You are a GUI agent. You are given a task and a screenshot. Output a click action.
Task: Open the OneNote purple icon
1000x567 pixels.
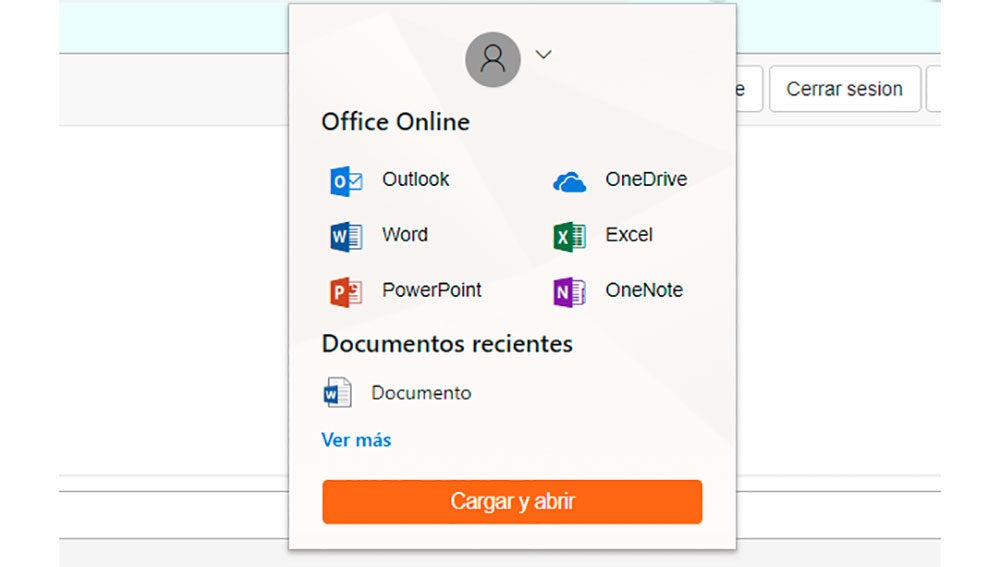(569, 292)
